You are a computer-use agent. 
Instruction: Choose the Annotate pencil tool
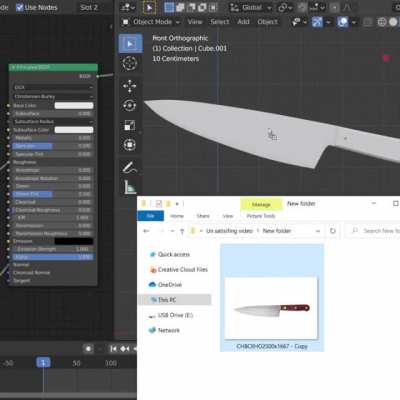[130, 167]
